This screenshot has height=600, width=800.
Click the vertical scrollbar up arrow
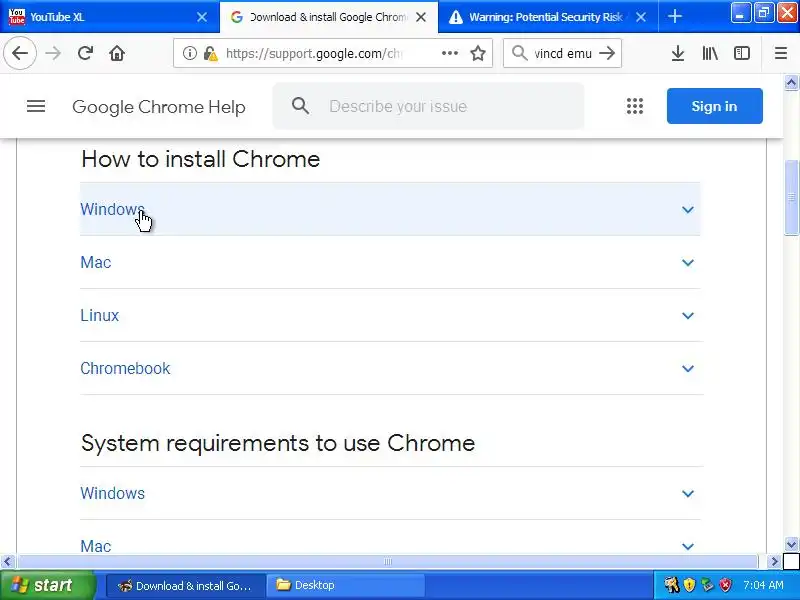[x=791, y=82]
